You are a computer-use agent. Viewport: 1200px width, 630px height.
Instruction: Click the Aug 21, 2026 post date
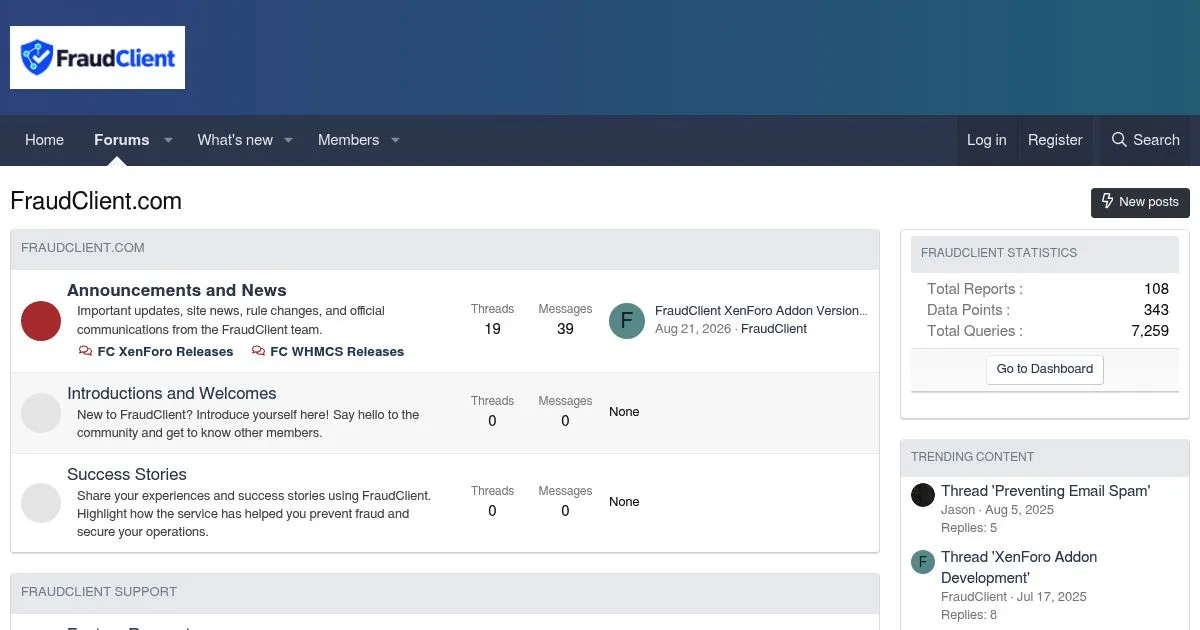tap(693, 329)
